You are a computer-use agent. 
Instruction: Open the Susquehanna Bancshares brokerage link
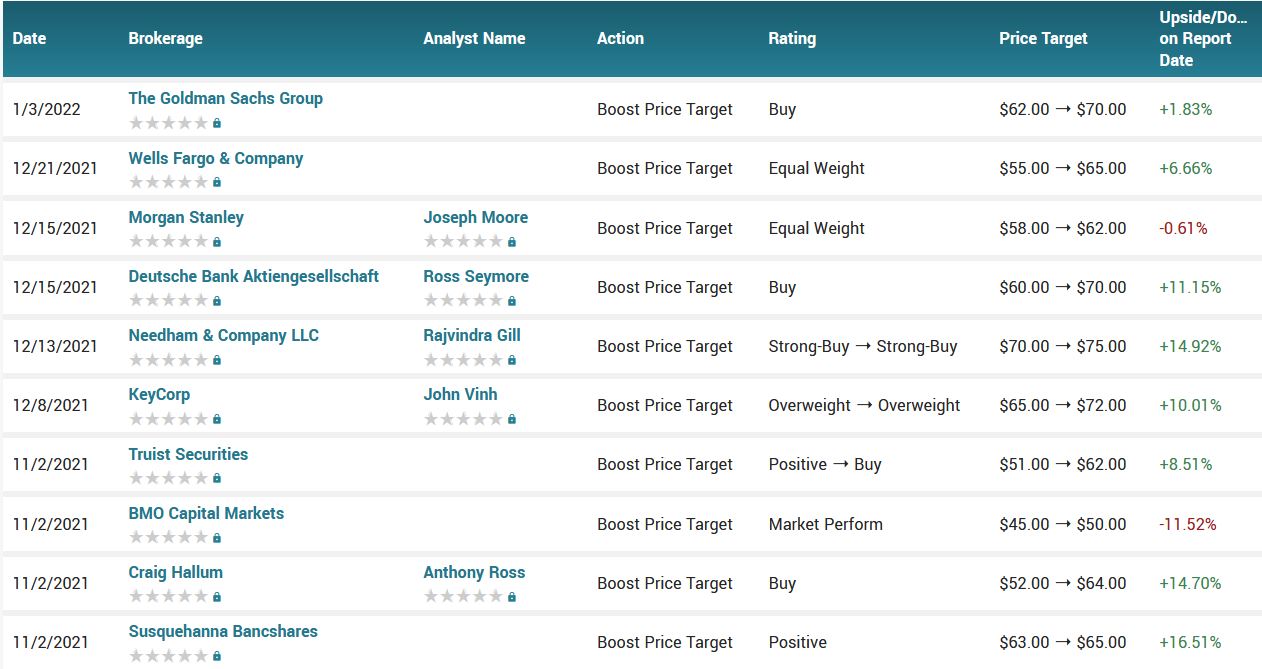[x=223, y=631]
